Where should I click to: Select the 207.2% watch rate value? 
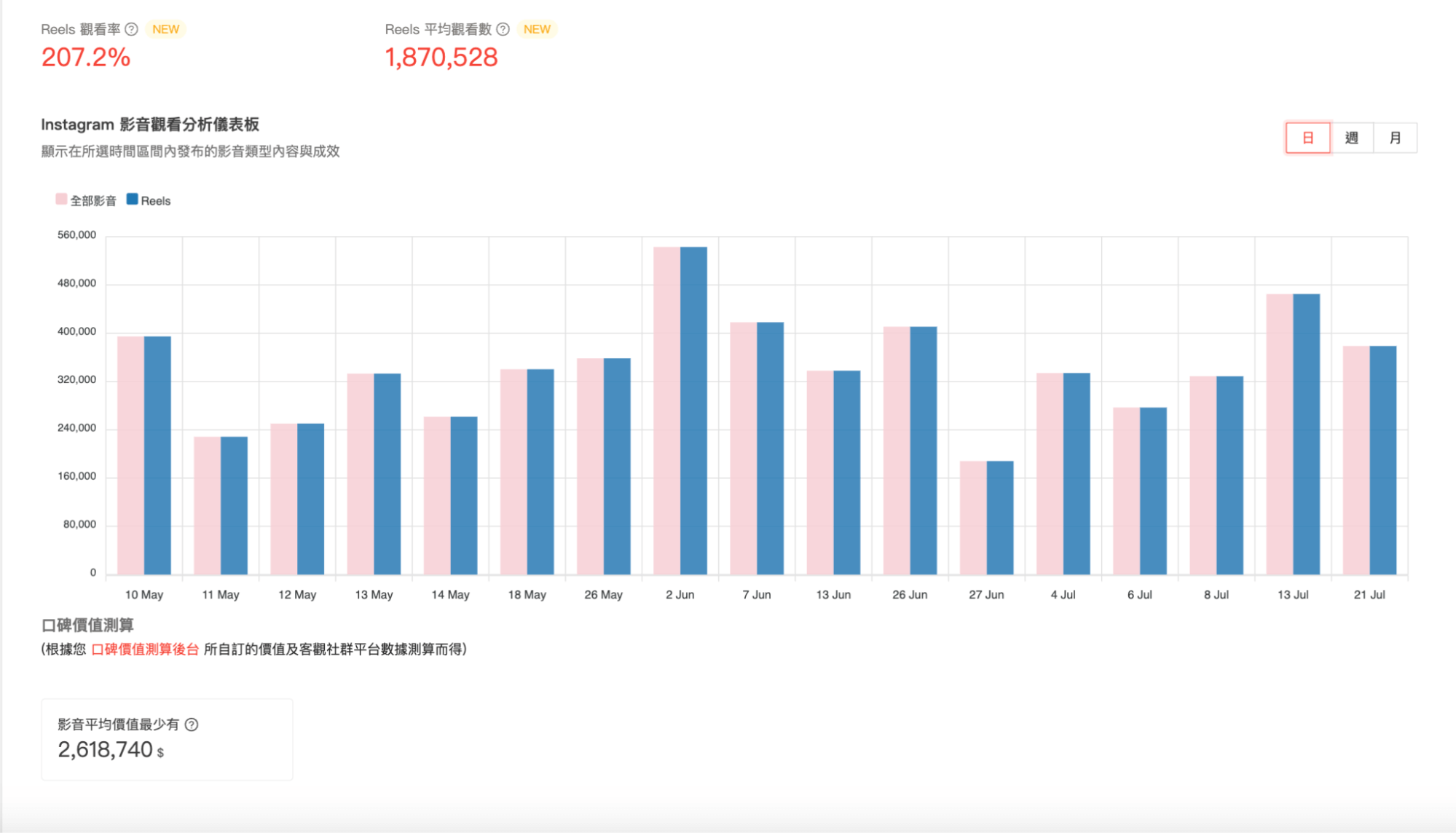tap(86, 57)
